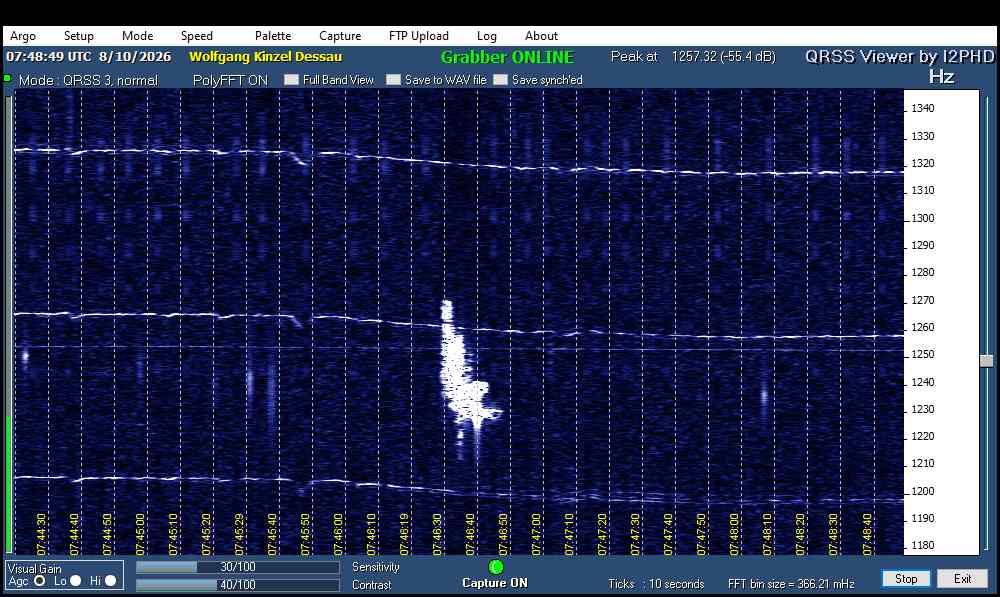Image resolution: width=1000 pixels, height=597 pixels.
Task: Open the Log menu
Action: coord(487,36)
